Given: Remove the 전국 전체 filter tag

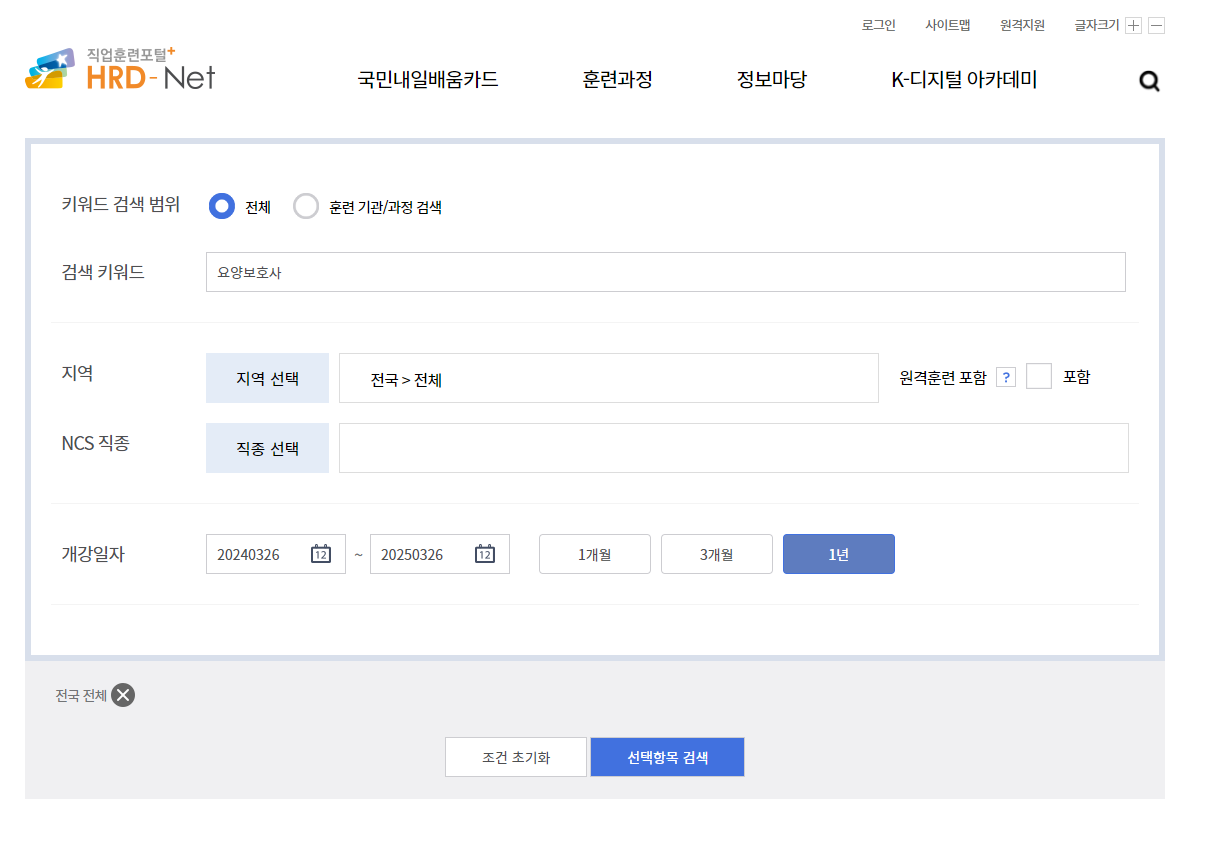Looking at the screenshot, I should tap(123, 695).
